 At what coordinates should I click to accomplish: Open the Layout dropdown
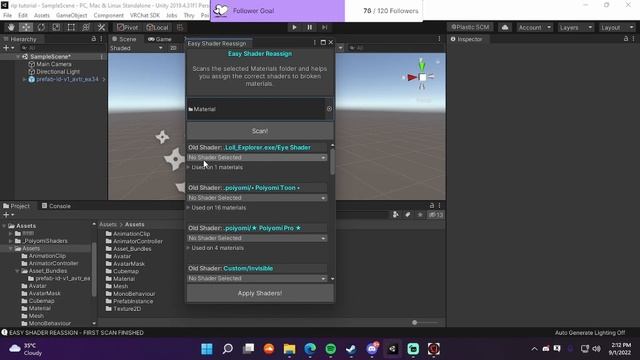pos(616,27)
